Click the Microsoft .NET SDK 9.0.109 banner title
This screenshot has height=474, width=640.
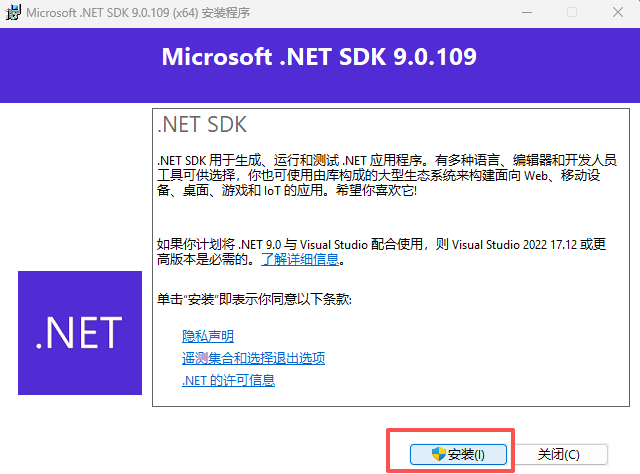pyautogui.click(x=319, y=56)
